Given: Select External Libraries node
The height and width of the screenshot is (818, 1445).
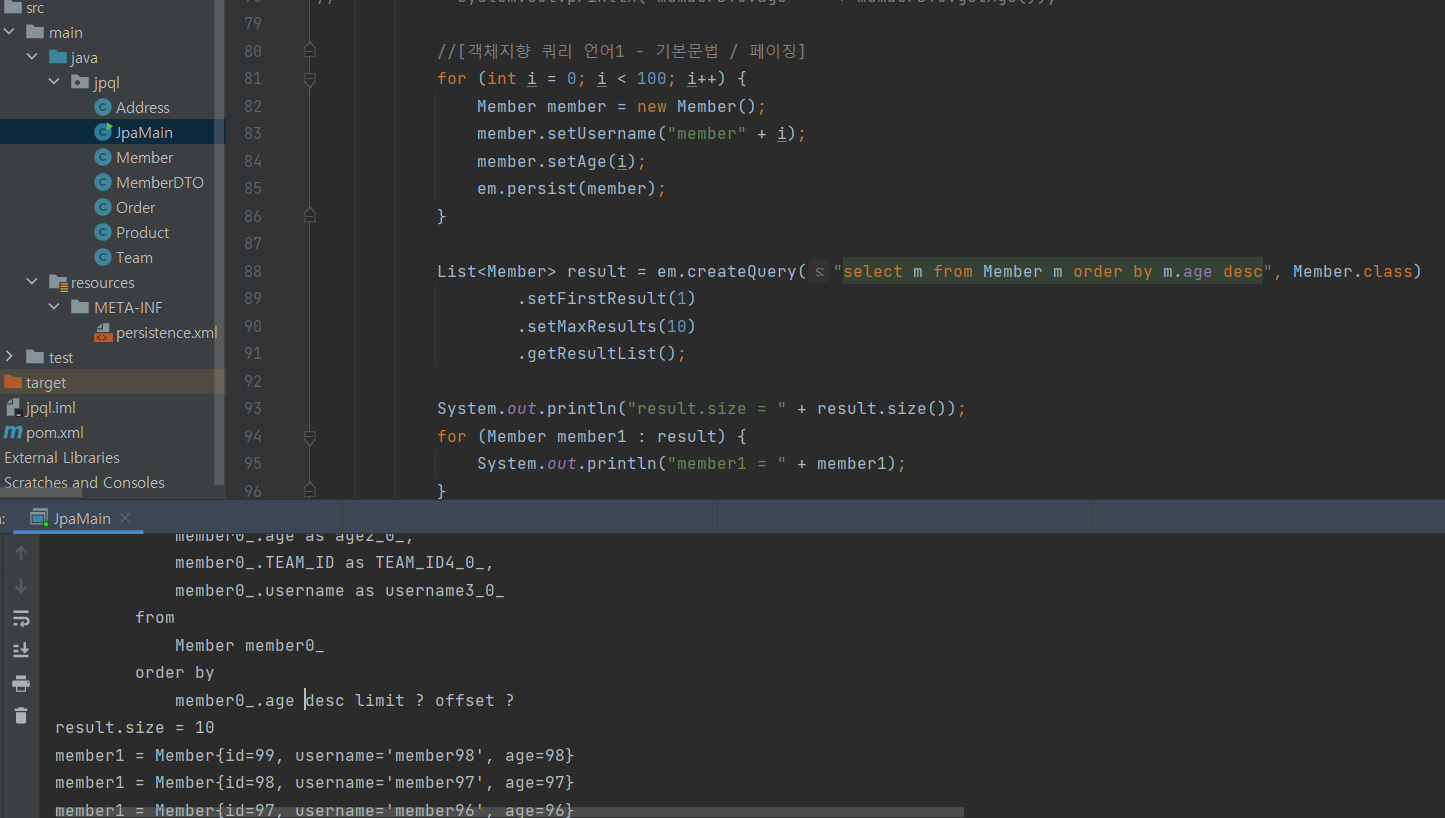Looking at the screenshot, I should click(62, 457).
